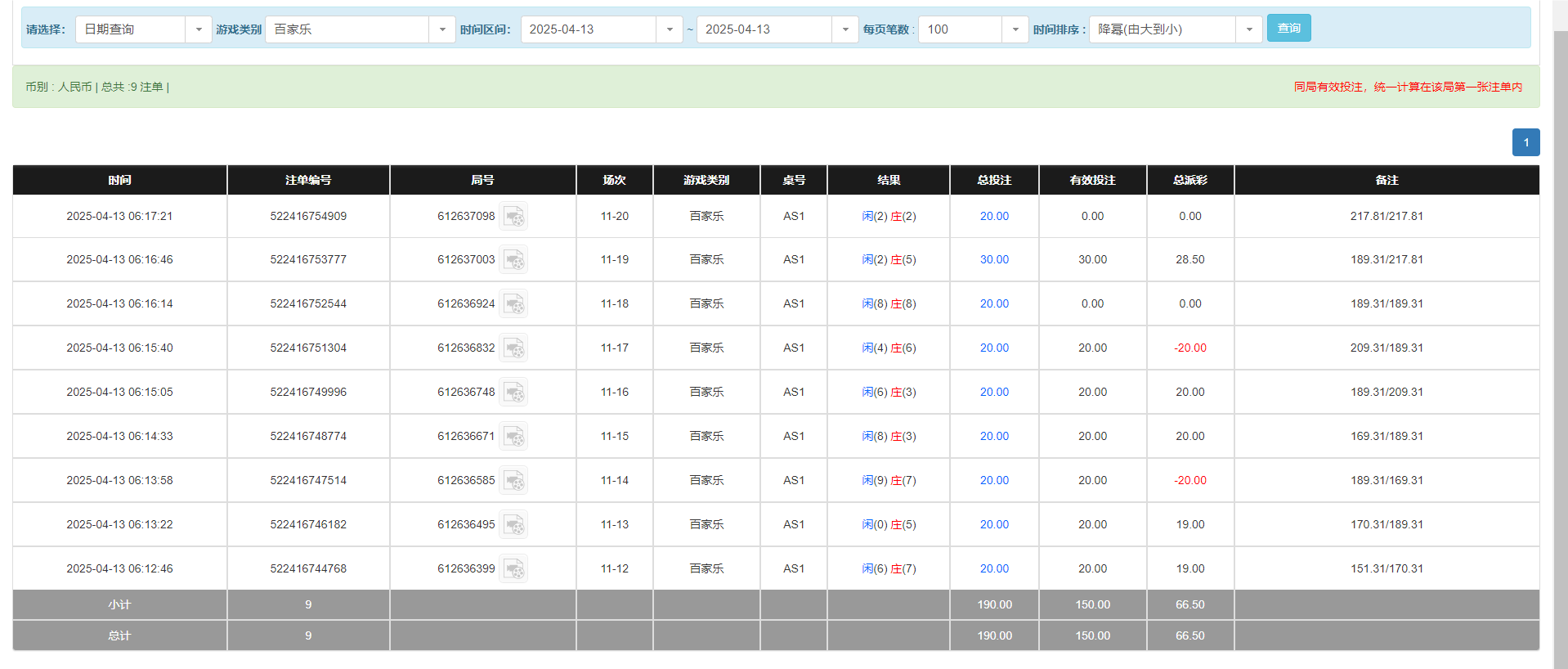Open video icon beside round 612637003
Viewport: 1568px width, 669px height.
click(513, 260)
